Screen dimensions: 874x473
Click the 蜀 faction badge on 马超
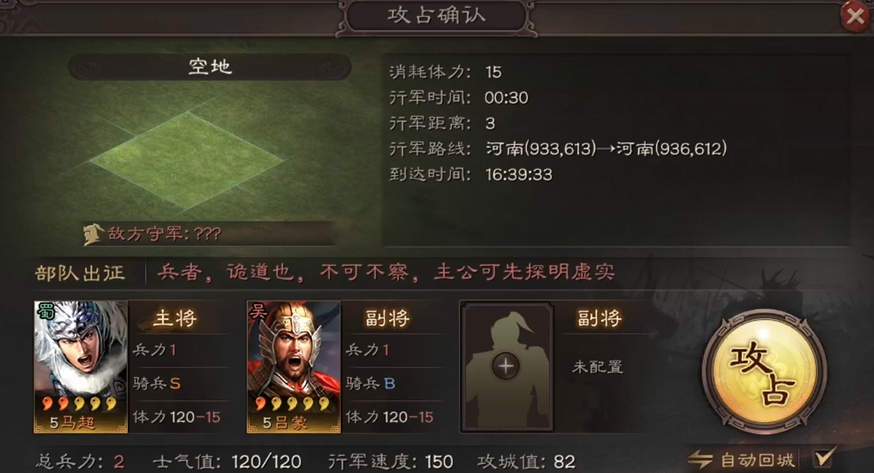(x=45, y=311)
